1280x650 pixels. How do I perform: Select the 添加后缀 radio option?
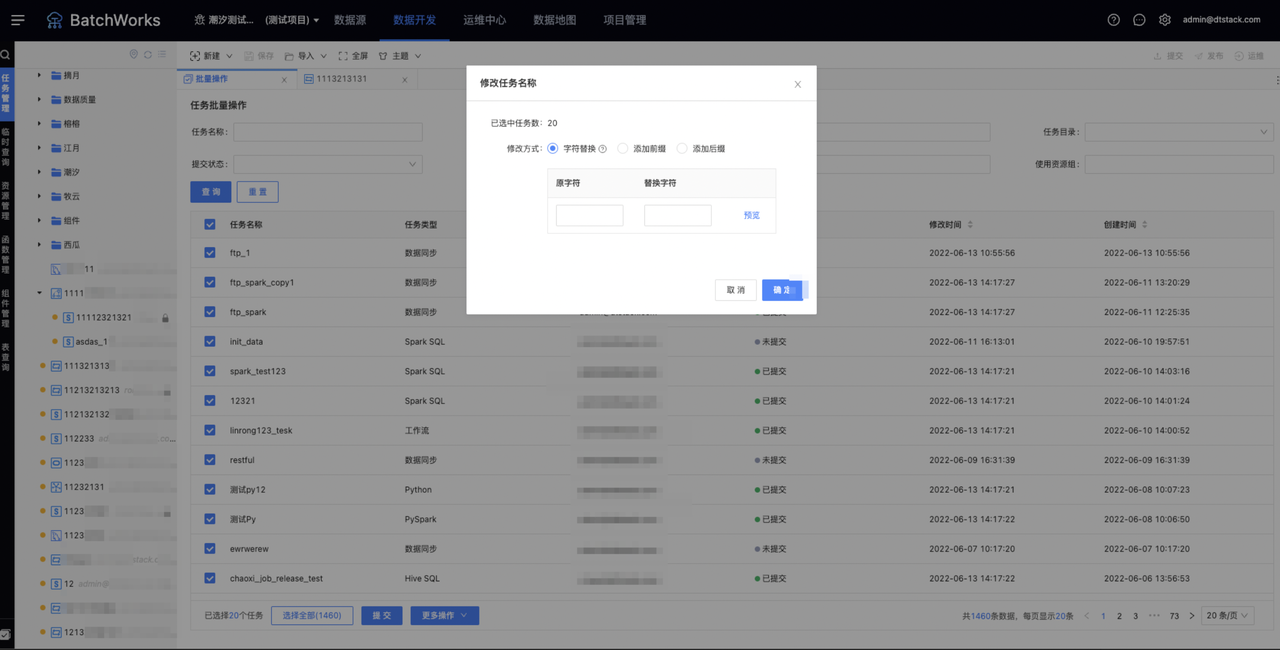(682, 148)
